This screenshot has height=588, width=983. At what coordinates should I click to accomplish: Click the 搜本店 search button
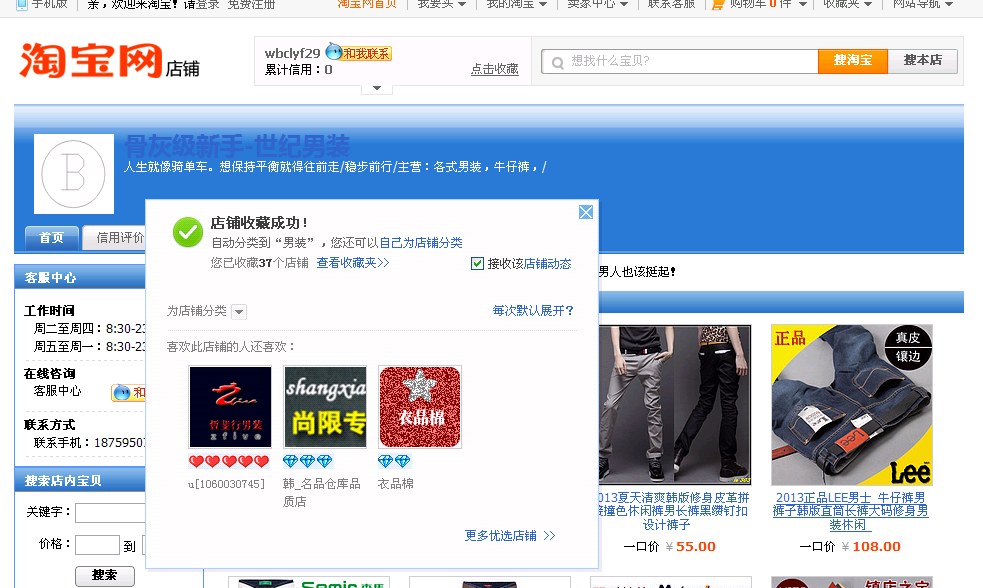point(923,61)
